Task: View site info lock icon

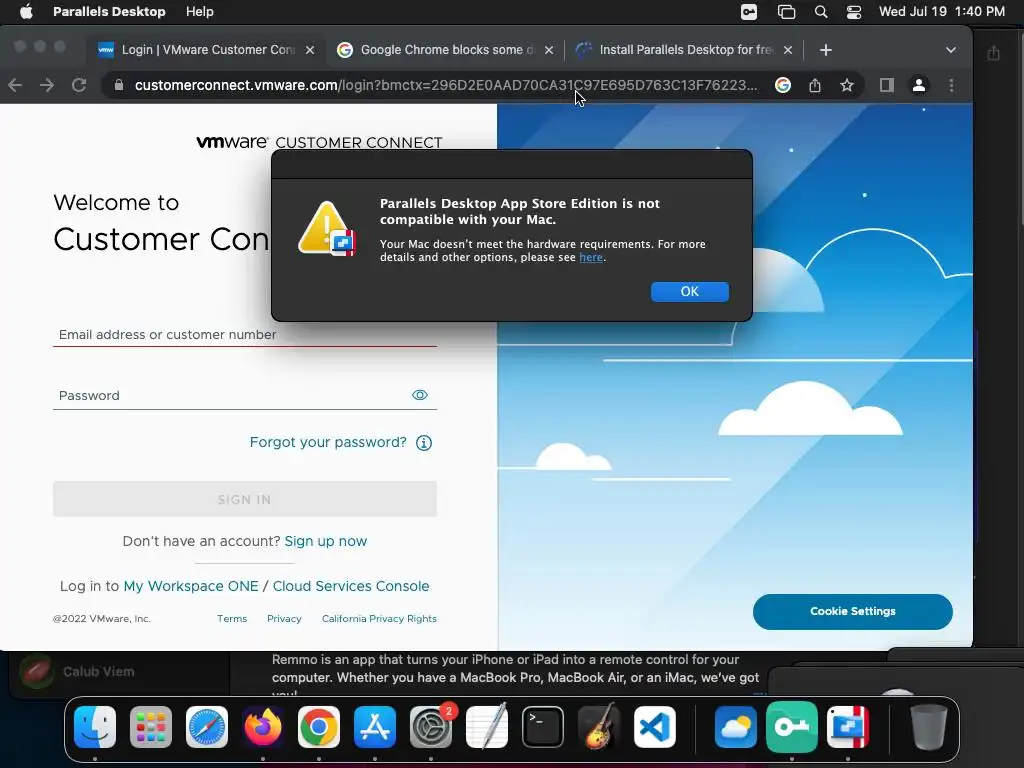Action: coord(118,85)
